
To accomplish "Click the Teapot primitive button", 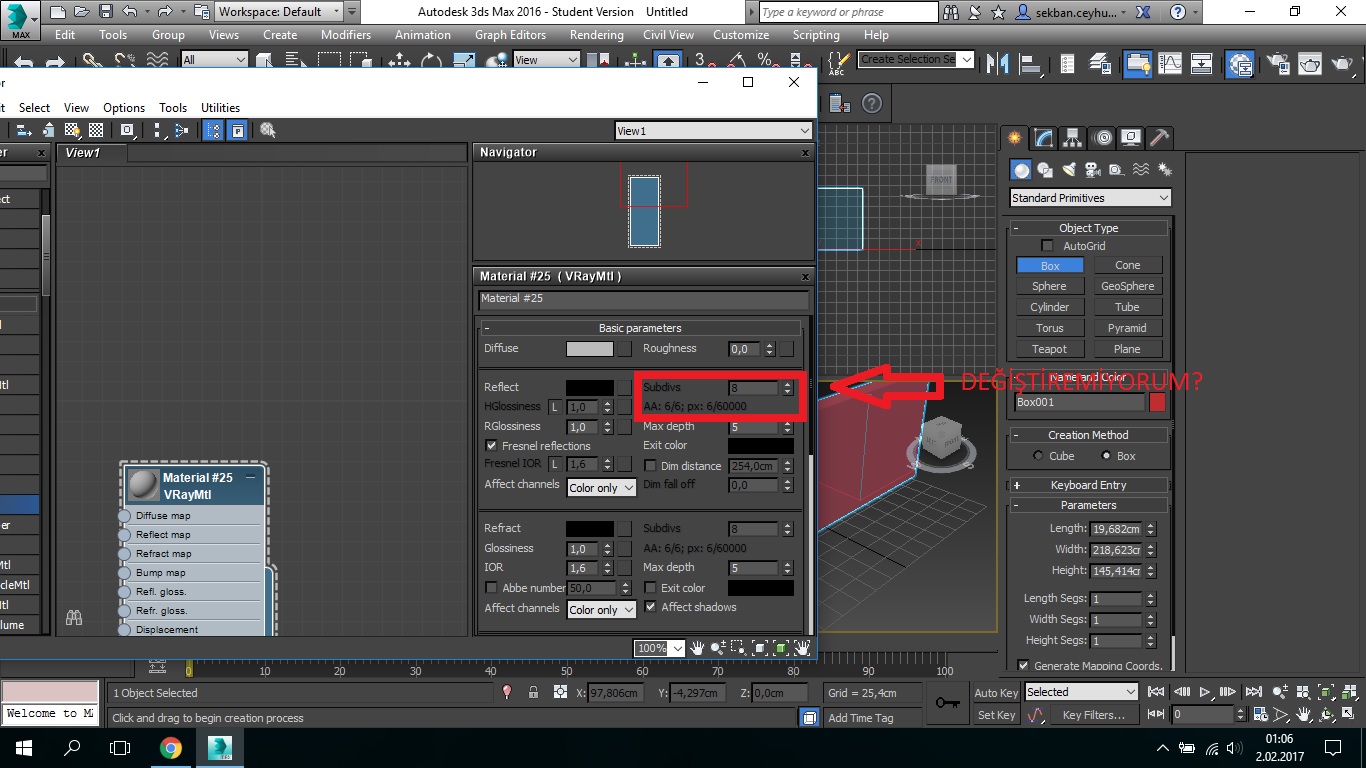I will [1050, 349].
